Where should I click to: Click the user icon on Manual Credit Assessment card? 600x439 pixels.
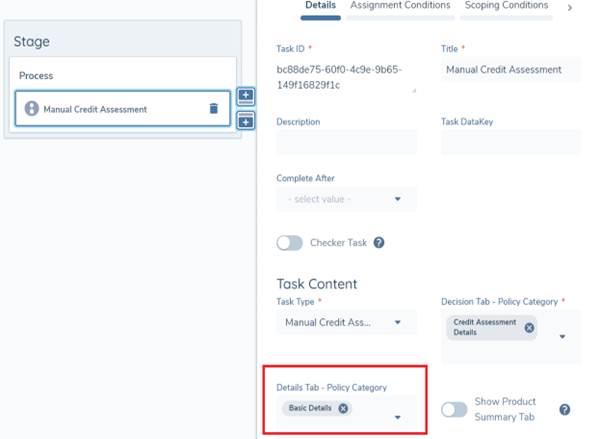click(32, 109)
